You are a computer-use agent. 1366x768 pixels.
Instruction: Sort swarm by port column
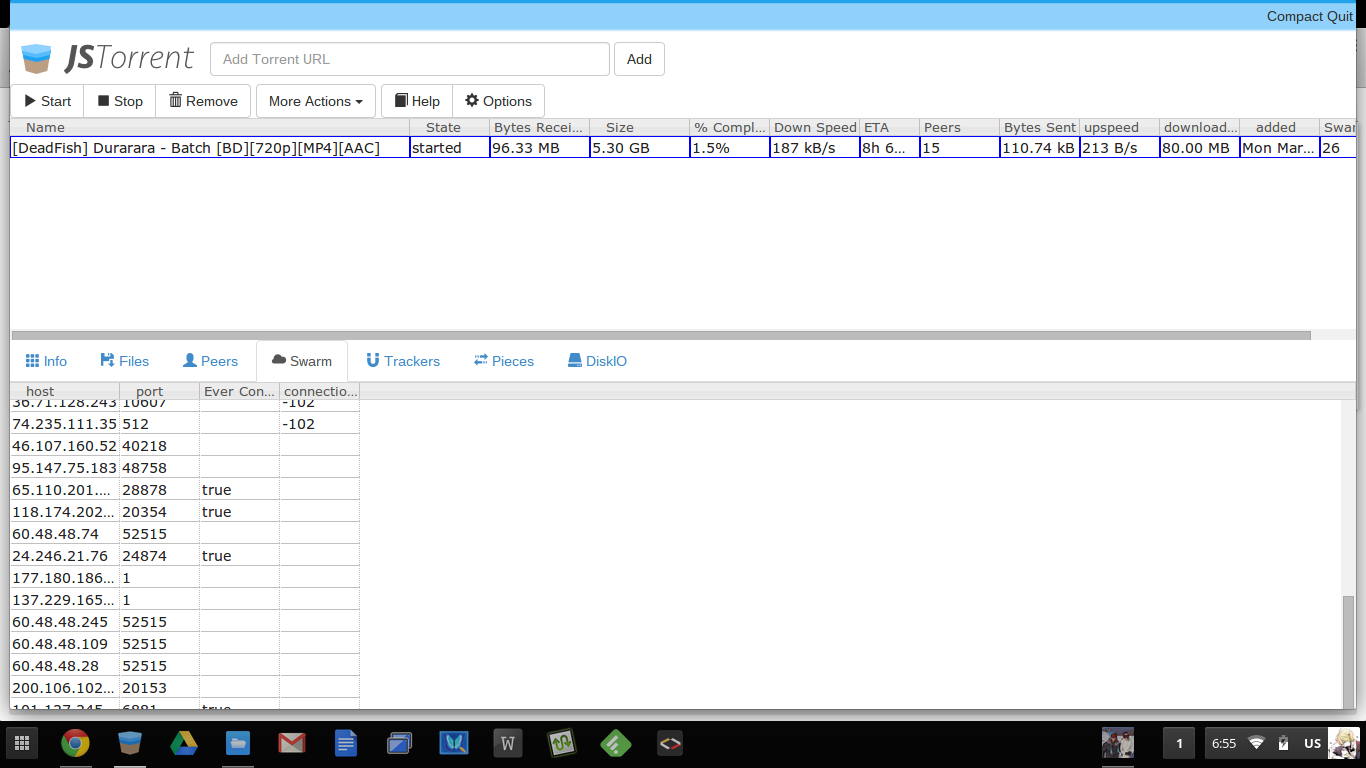pyautogui.click(x=160, y=391)
